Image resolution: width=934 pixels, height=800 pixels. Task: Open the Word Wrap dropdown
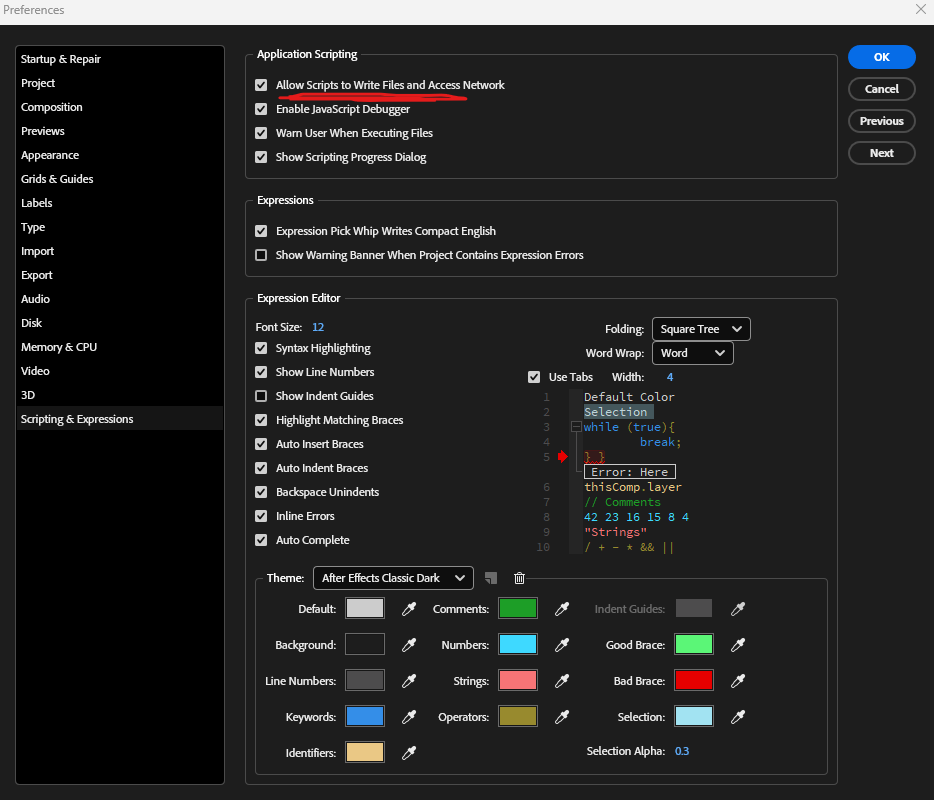coord(693,353)
